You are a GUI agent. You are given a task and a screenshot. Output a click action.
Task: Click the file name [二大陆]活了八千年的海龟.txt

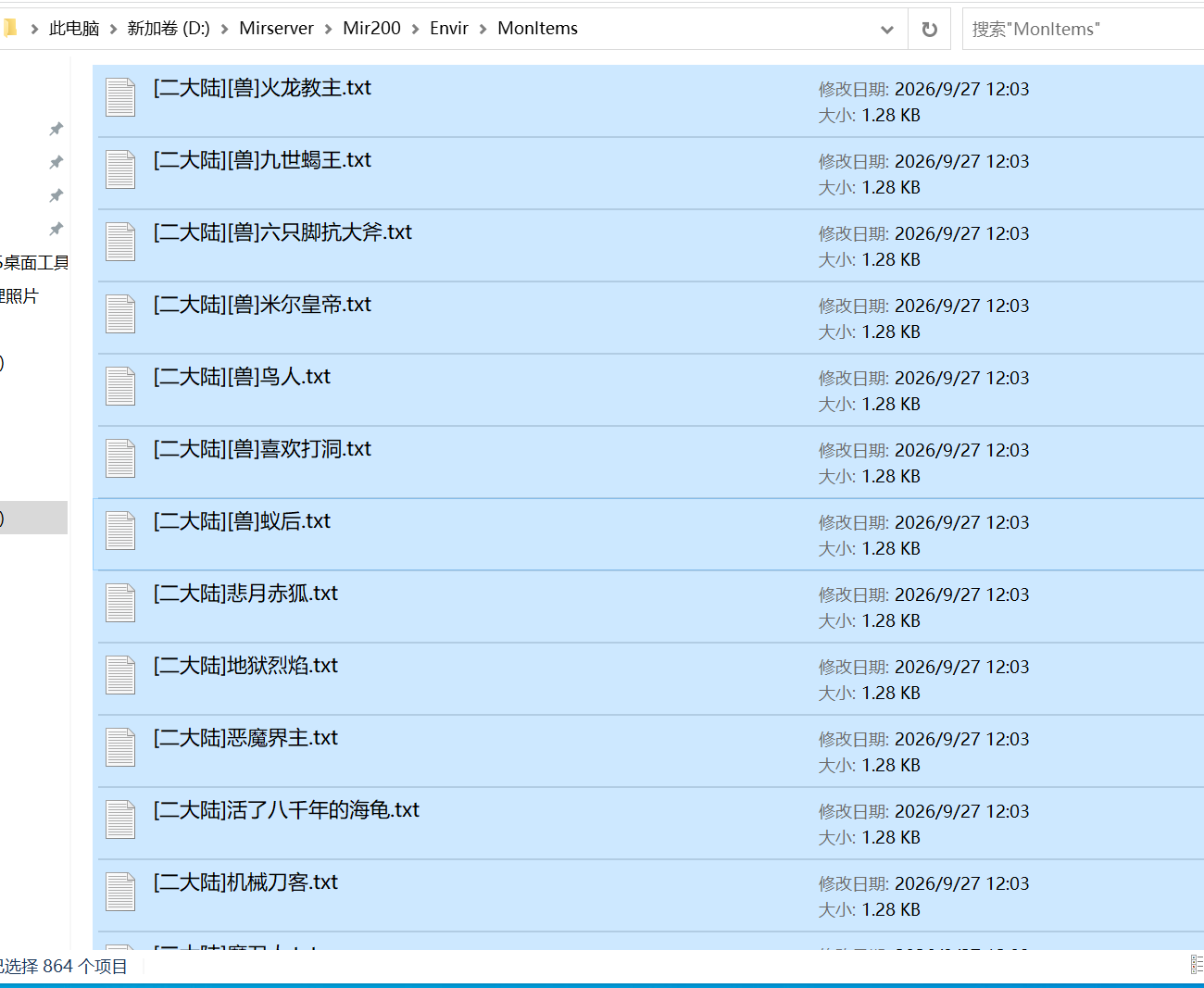286,810
